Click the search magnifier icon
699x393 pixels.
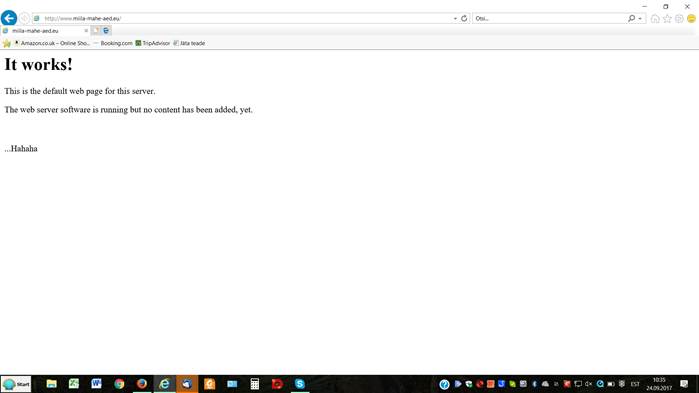point(631,18)
